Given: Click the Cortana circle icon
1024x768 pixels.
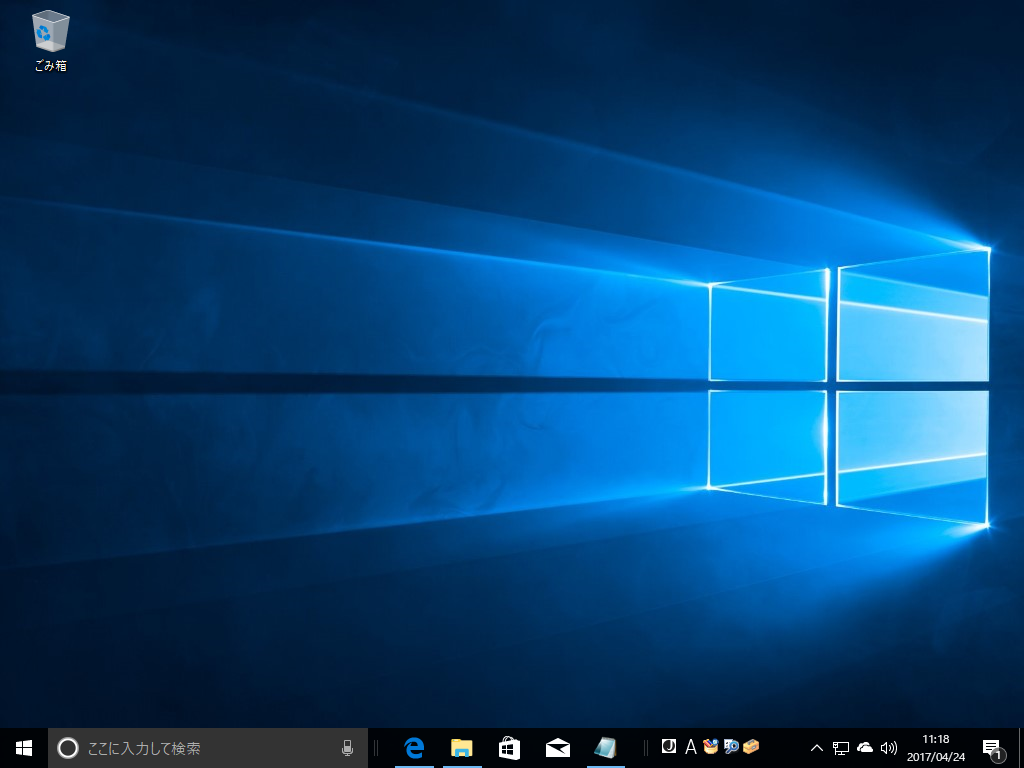Looking at the screenshot, I should [x=68, y=748].
